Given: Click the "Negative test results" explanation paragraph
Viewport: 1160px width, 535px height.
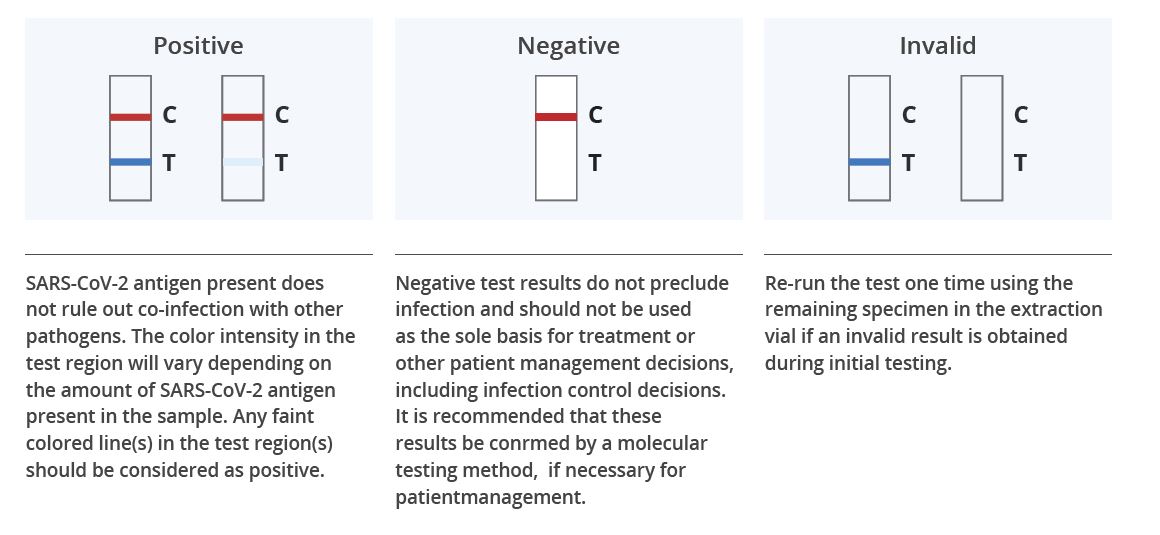Looking at the screenshot, I should (x=564, y=389).
